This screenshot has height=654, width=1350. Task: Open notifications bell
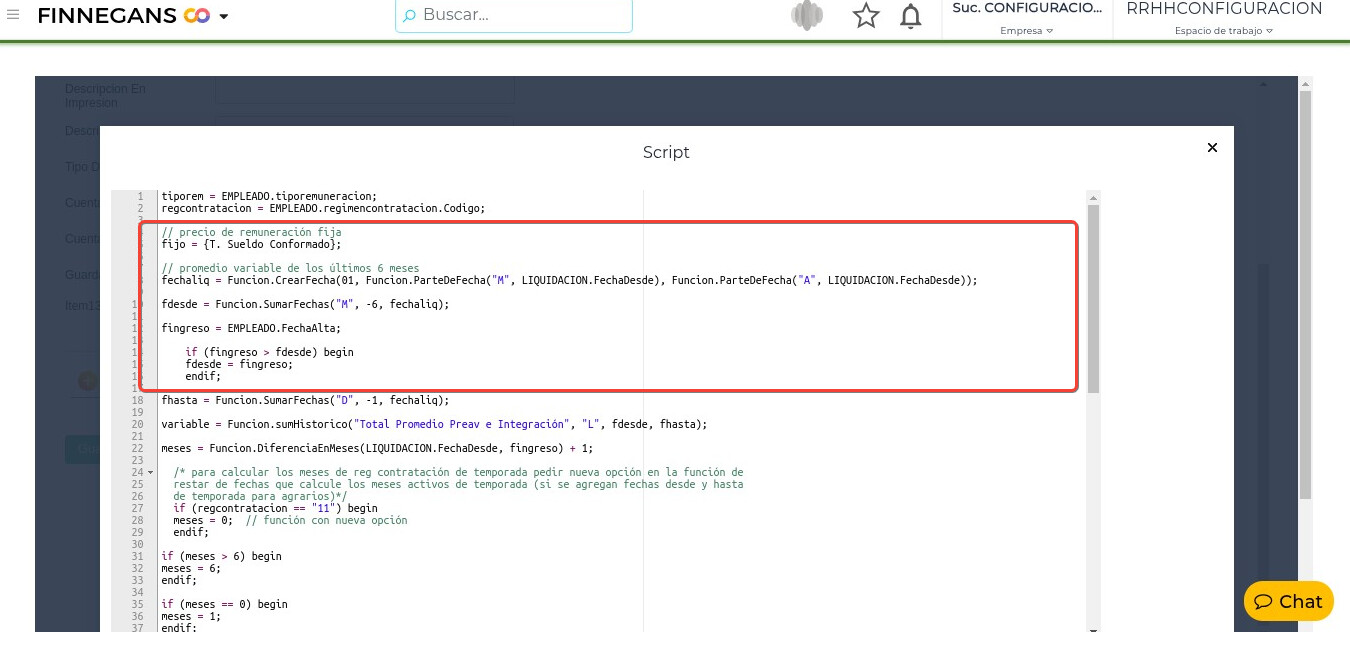point(910,16)
